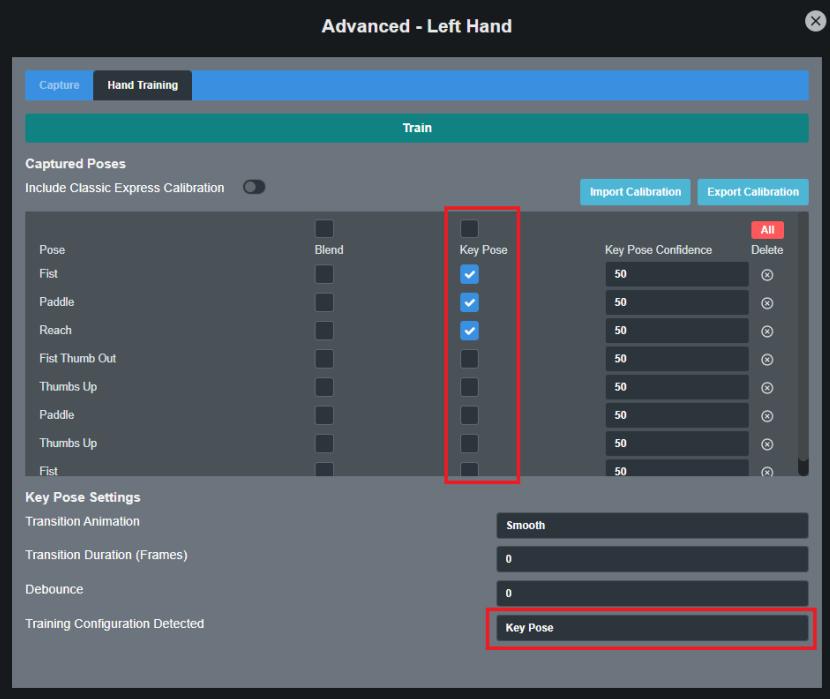Edit Key Pose Confidence for Fist Thumb Out
The width and height of the screenshot is (830, 699).
[677, 359]
